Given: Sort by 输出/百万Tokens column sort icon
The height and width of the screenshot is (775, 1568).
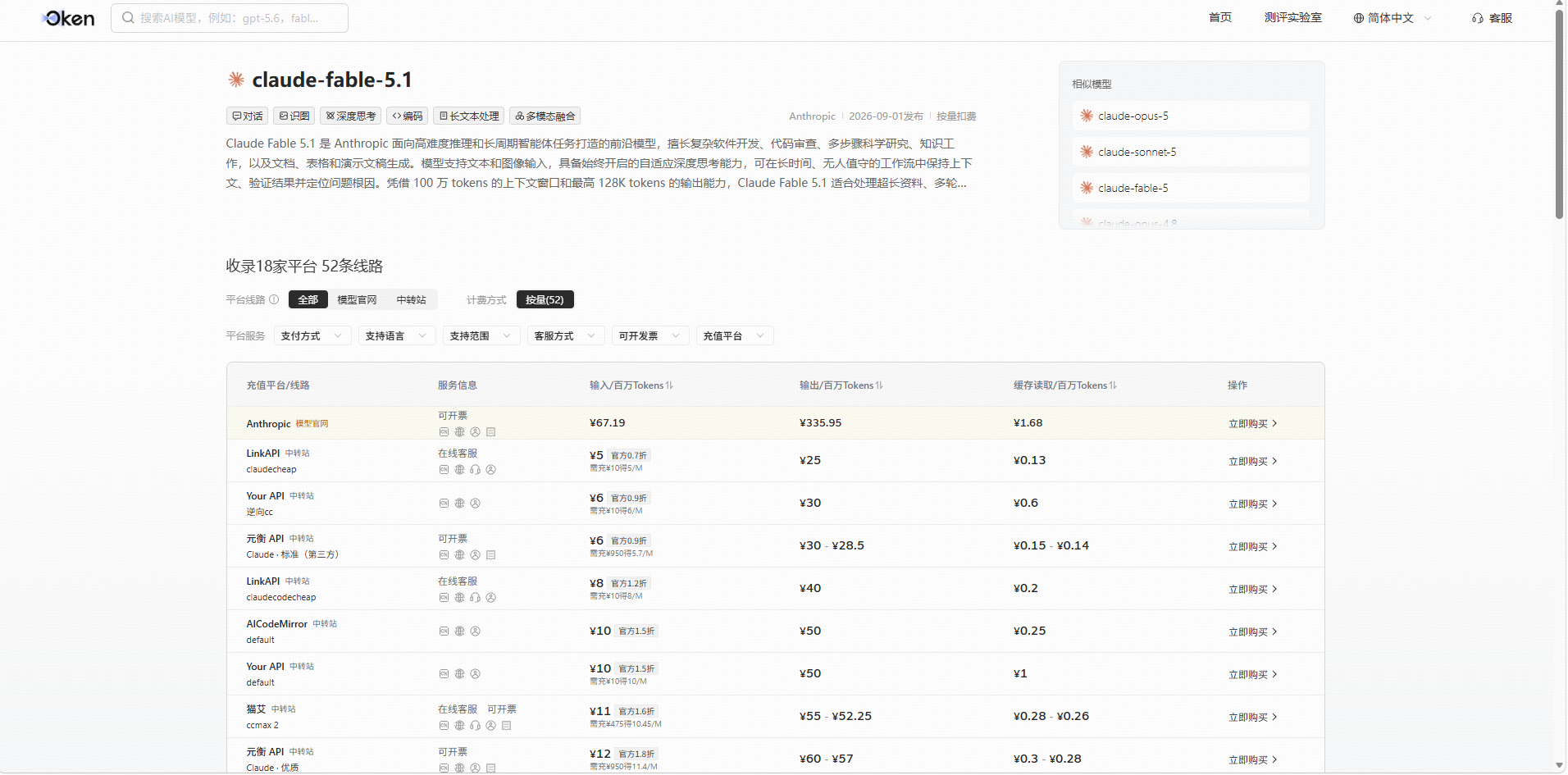Looking at the screenshot, I should 879,385.
